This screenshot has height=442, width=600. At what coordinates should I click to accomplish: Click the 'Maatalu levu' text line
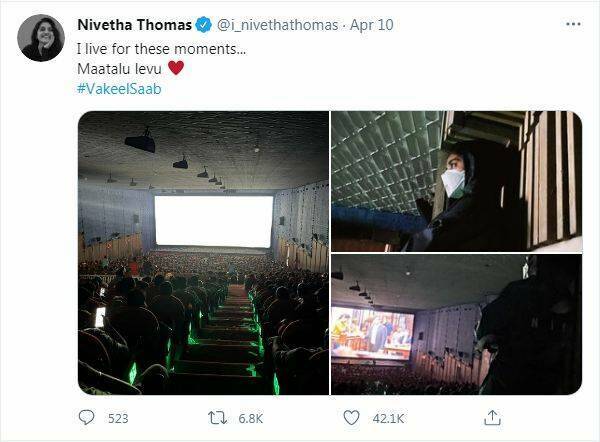(x=119, y=69)
